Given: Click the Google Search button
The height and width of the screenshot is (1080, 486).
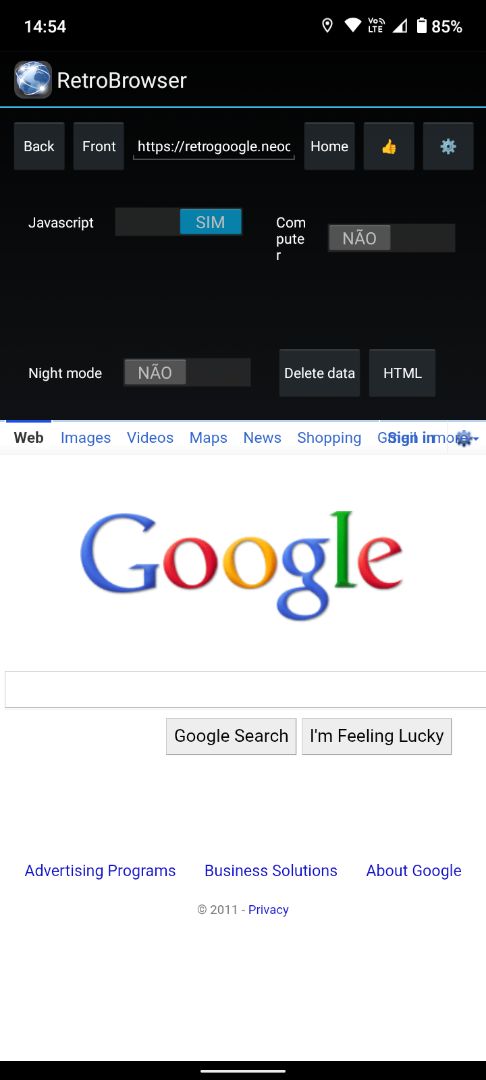Looking at the screenshot, I should (x=231, y=736).
